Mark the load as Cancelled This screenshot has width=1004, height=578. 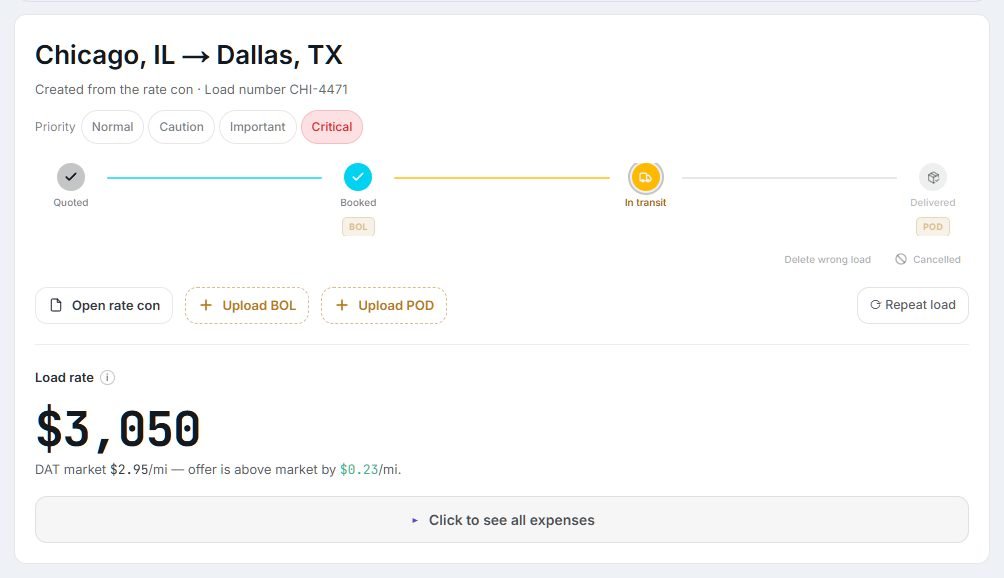pos(928,259)
